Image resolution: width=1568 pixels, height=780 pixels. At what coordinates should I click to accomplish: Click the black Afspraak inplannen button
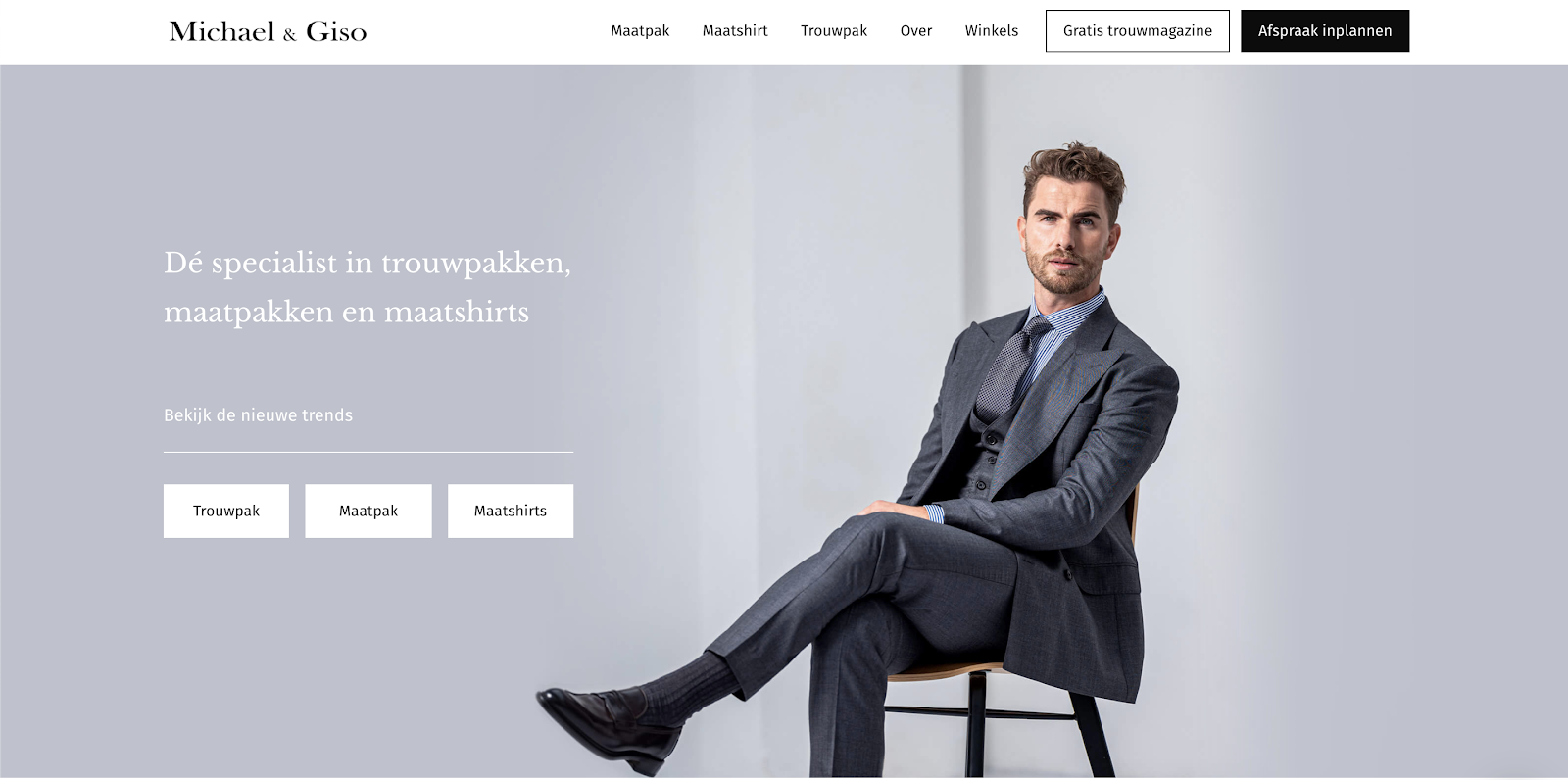coord(1325,31)
